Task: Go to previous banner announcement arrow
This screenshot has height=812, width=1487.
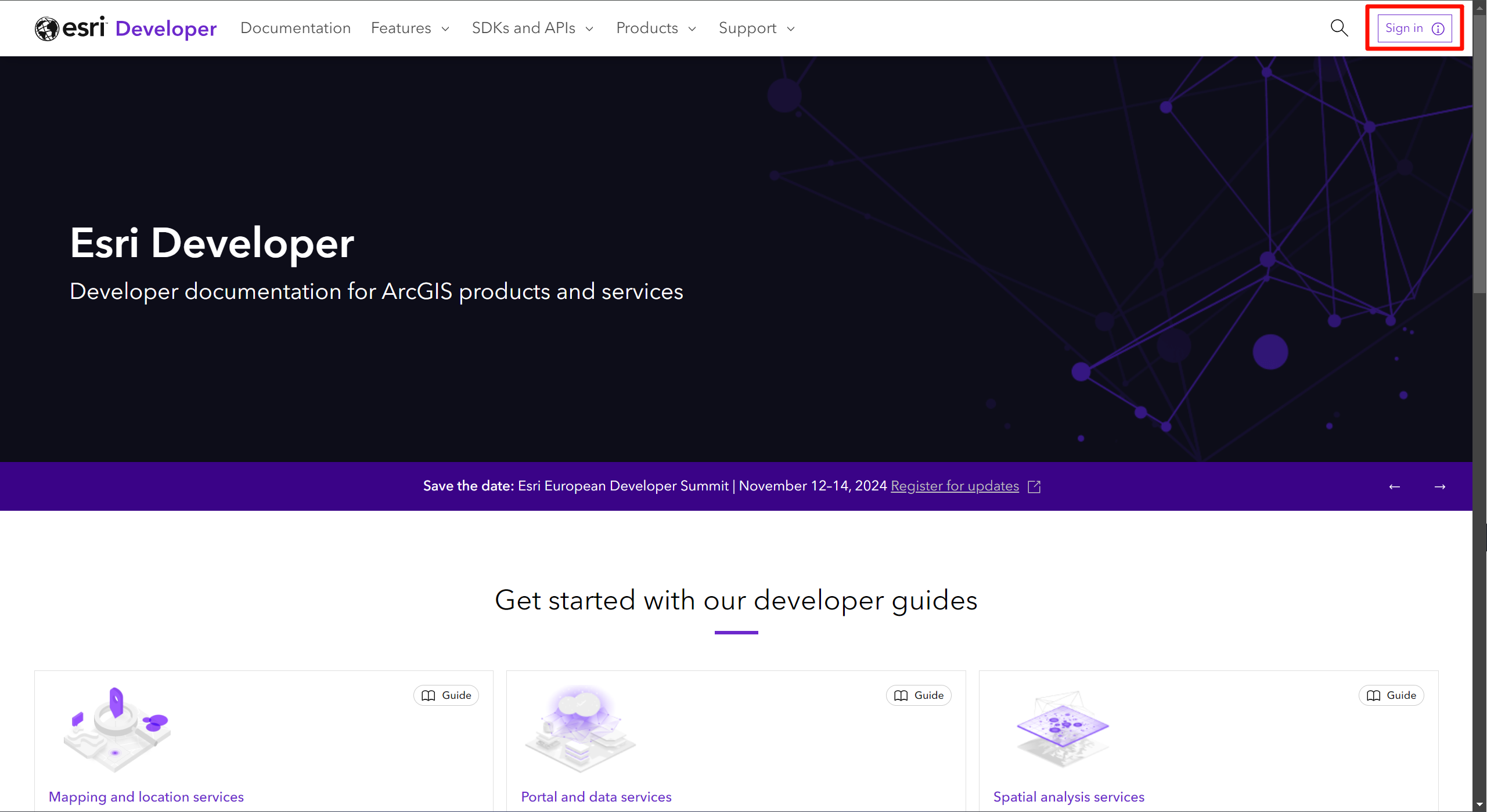Action: (x=1395, y=486)
